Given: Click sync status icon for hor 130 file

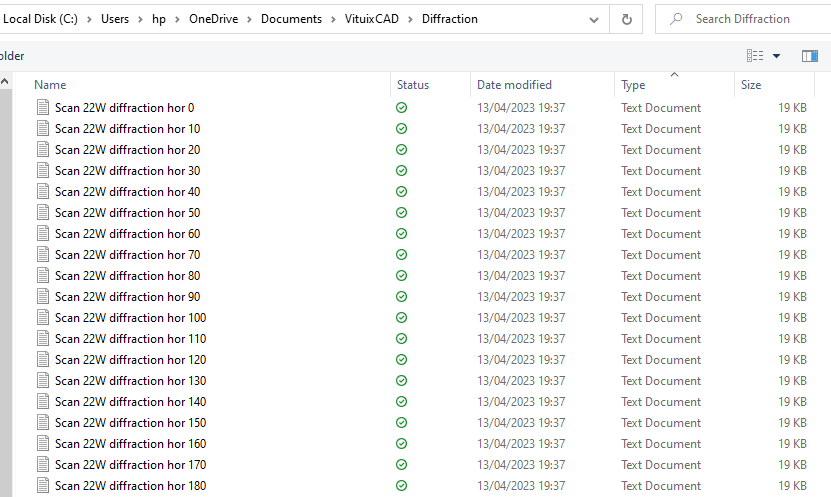Looking at the screenshot, I should pyautogui.click(x=402, y=380).
